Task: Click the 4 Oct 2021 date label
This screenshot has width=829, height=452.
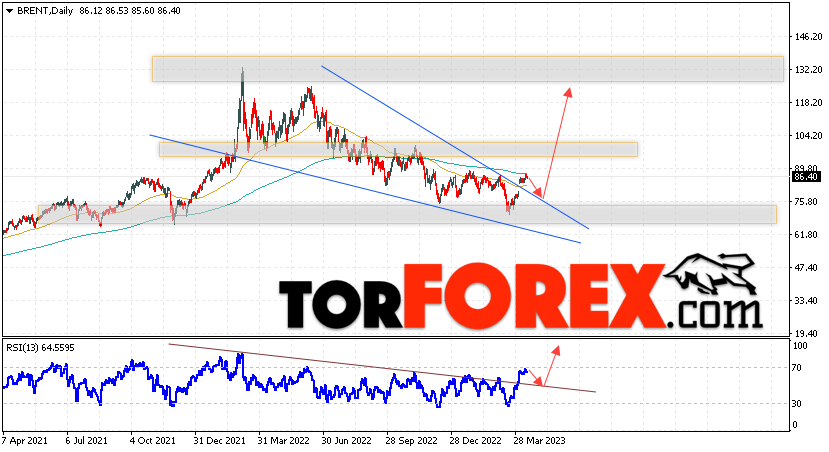Action: 152,440
